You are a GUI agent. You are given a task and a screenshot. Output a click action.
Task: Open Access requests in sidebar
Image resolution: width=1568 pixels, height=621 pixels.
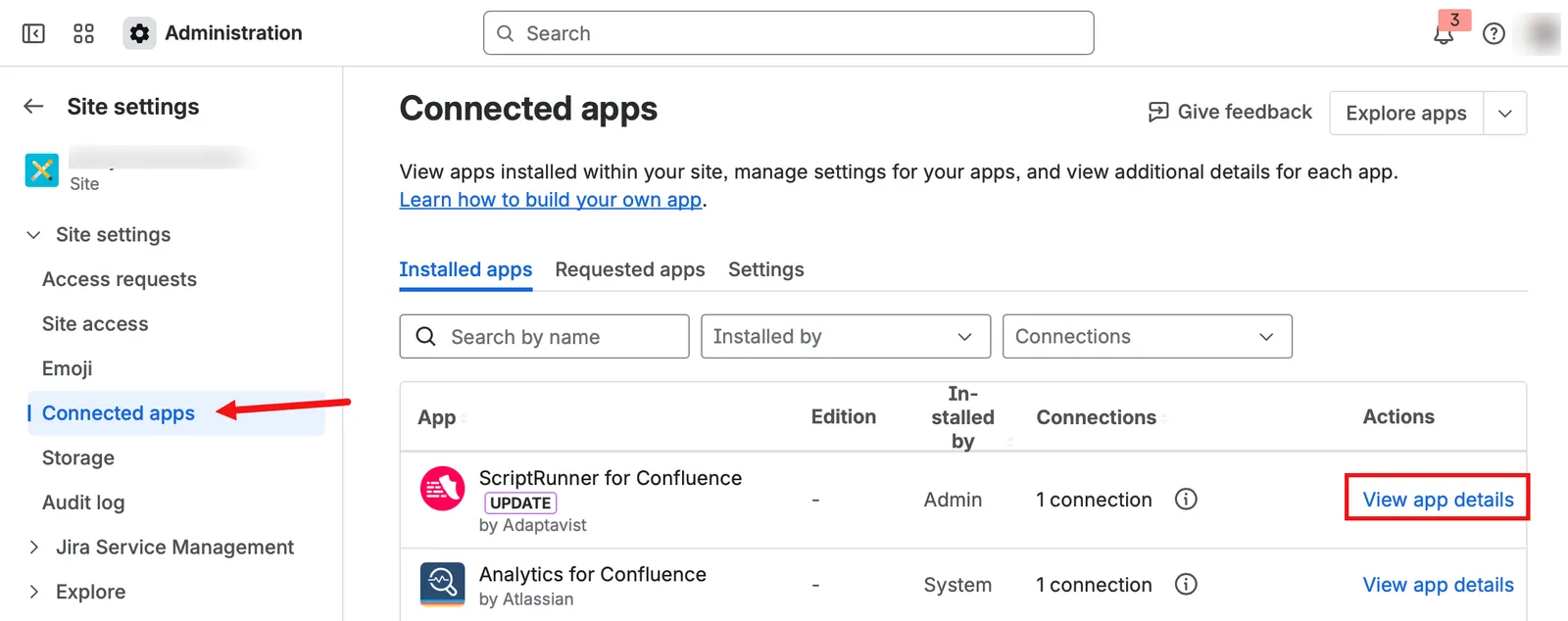pos(120,279)
